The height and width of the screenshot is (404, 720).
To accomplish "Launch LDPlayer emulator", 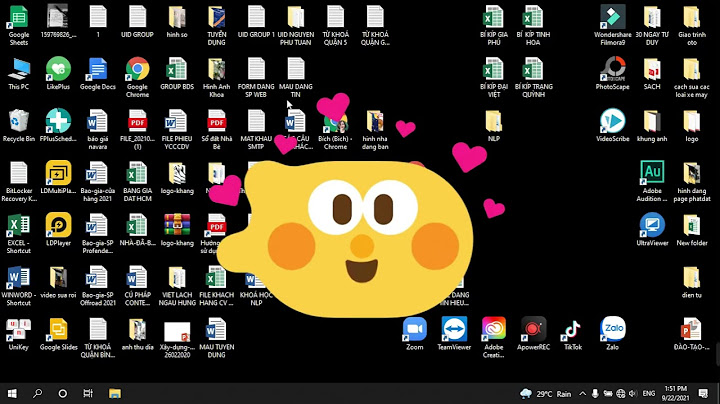I will pos(58,230).
